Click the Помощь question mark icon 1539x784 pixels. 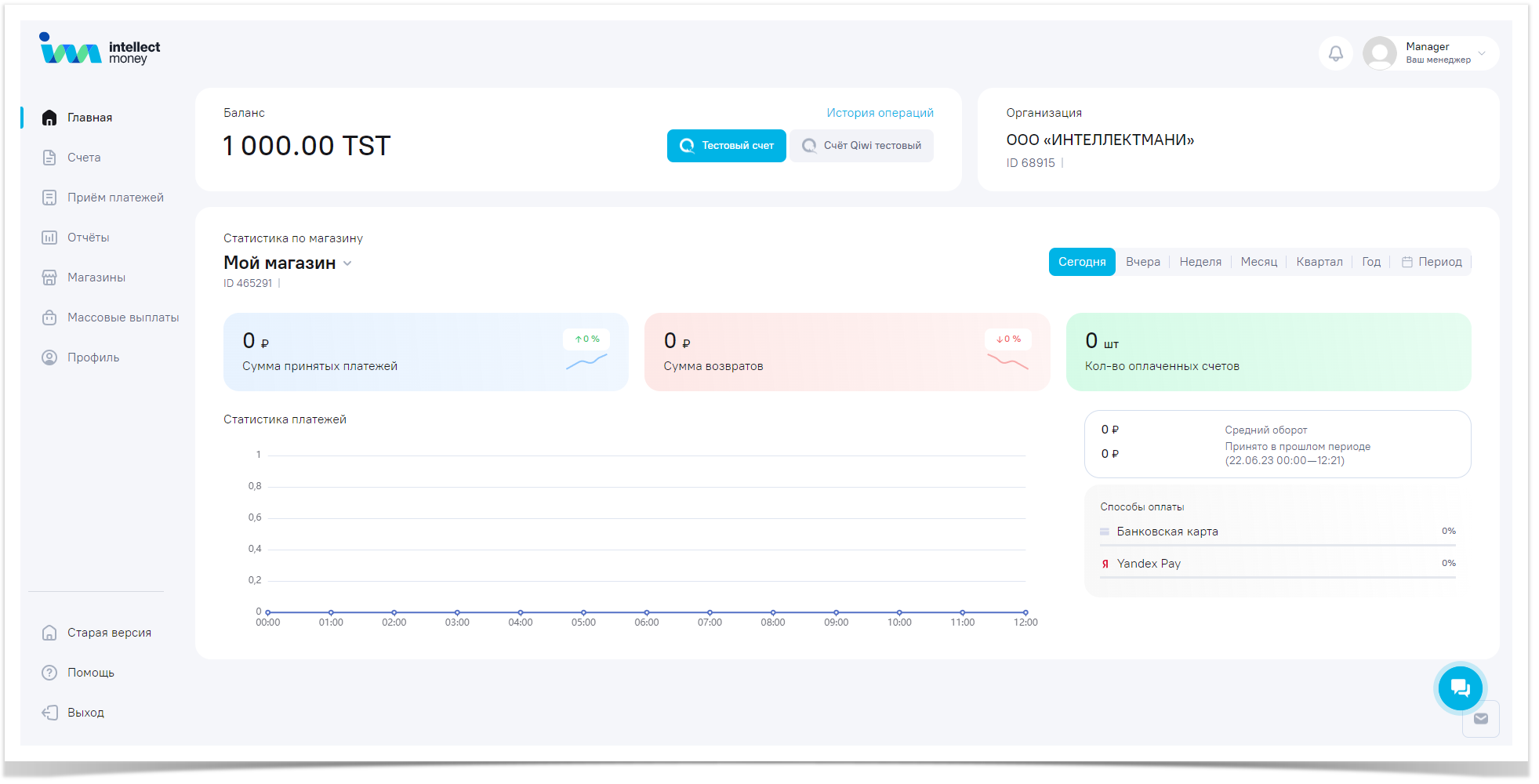pyautogui.click(x=49, y=673)
